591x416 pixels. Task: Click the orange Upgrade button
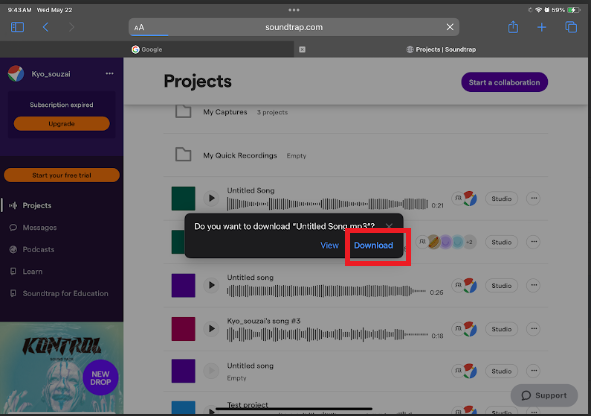coord(61,124)
